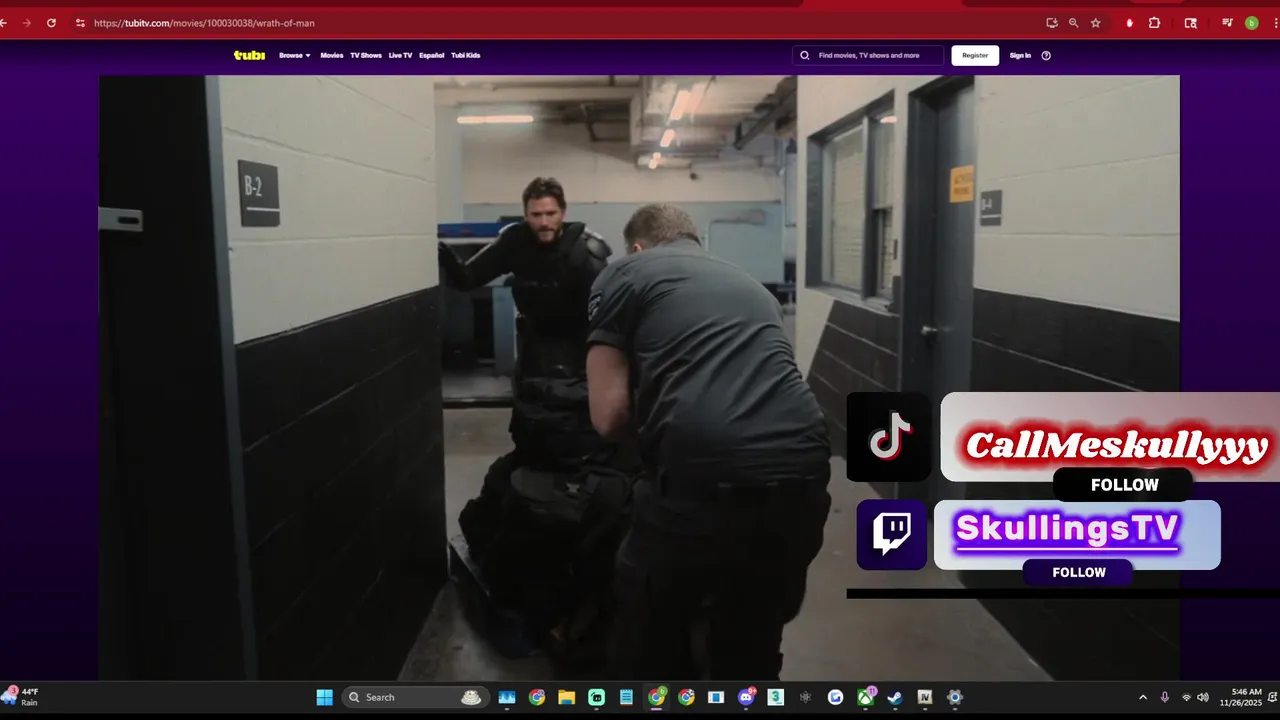Click the Tubi logo
Image resolution: width=1280 pixels, height=720 pixels.
coord(249,55)
